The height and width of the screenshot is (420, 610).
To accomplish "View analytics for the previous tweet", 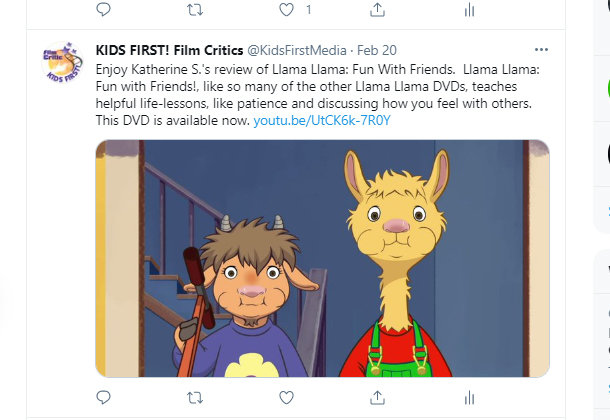I will [470, 9].
